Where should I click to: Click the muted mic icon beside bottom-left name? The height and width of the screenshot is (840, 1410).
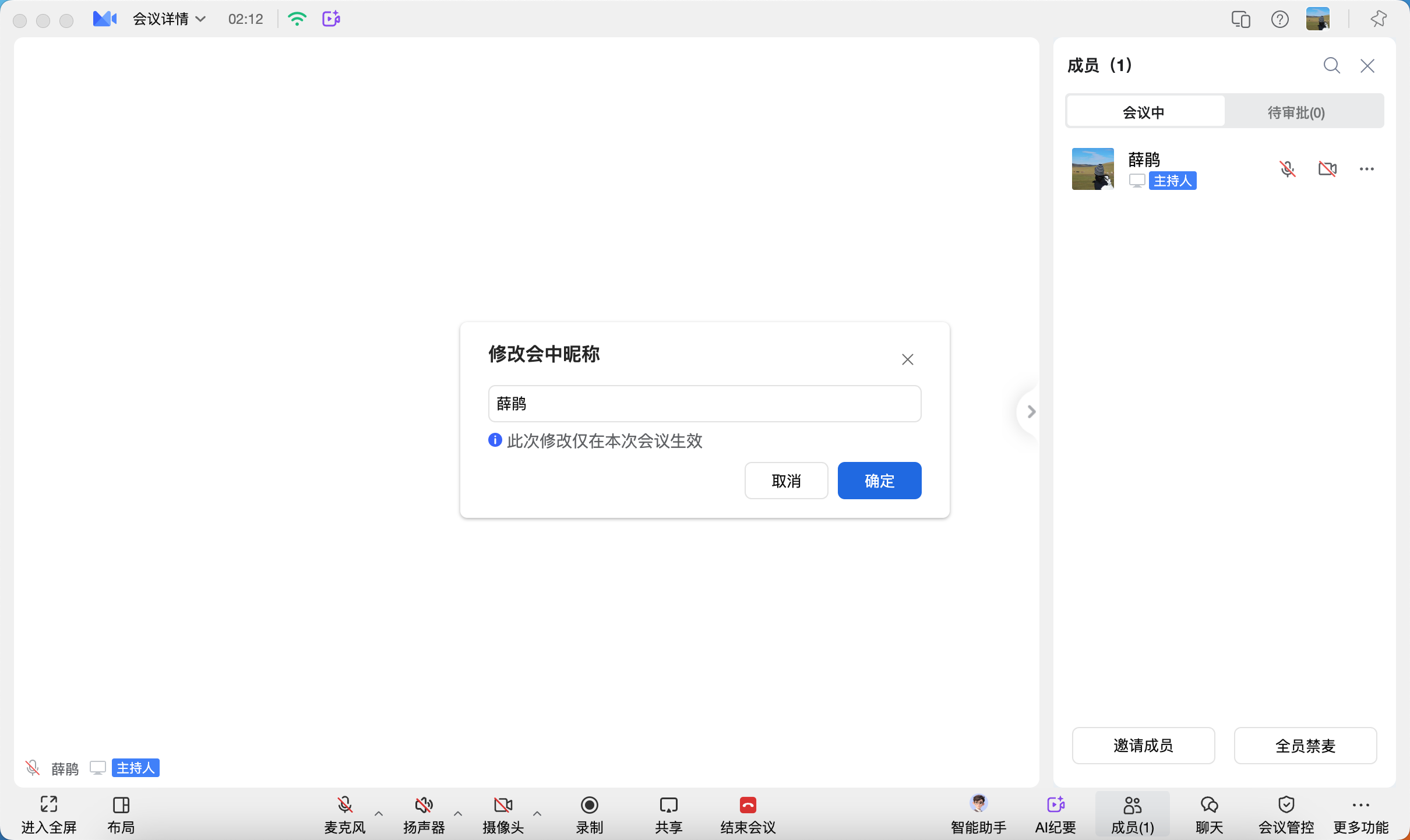click(x=33, y=768)
